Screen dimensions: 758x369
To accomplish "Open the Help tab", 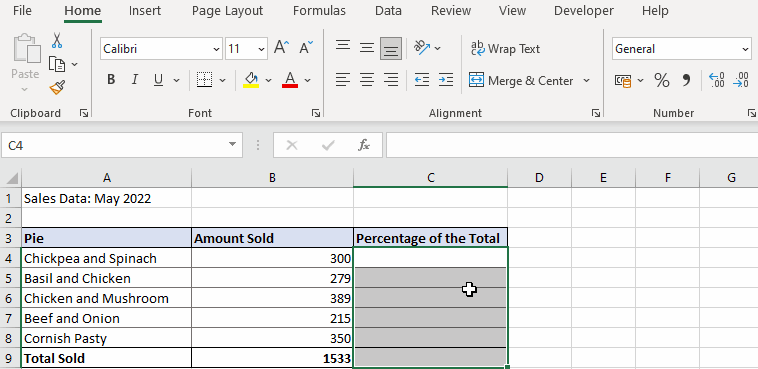I will tap(655, 11).
